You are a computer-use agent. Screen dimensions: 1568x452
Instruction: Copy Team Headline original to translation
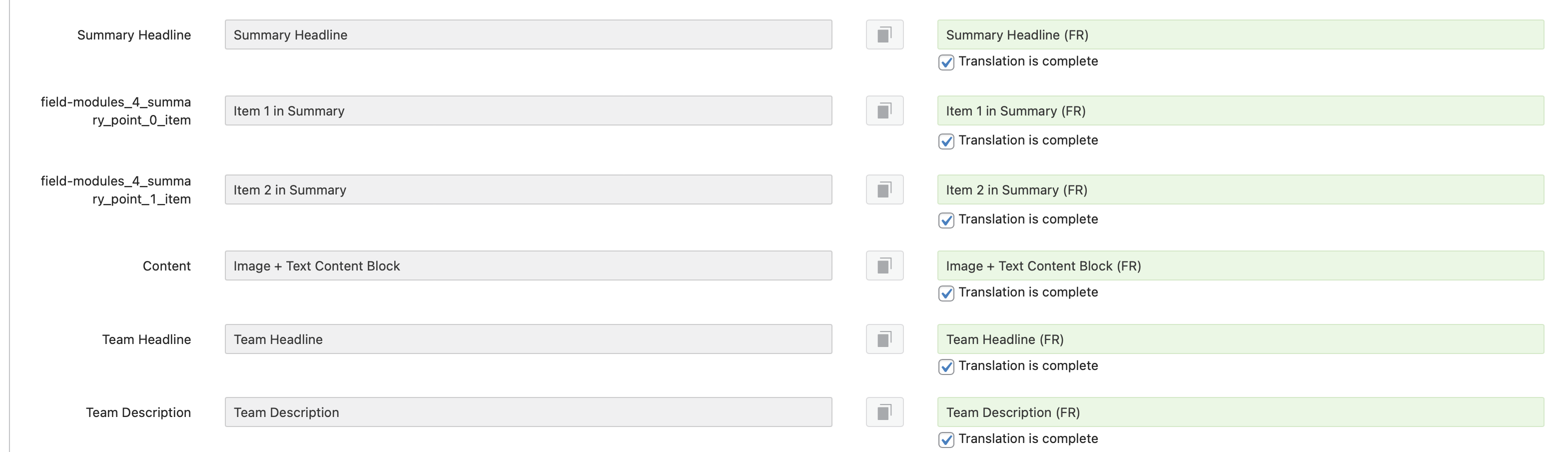[884, 339]
